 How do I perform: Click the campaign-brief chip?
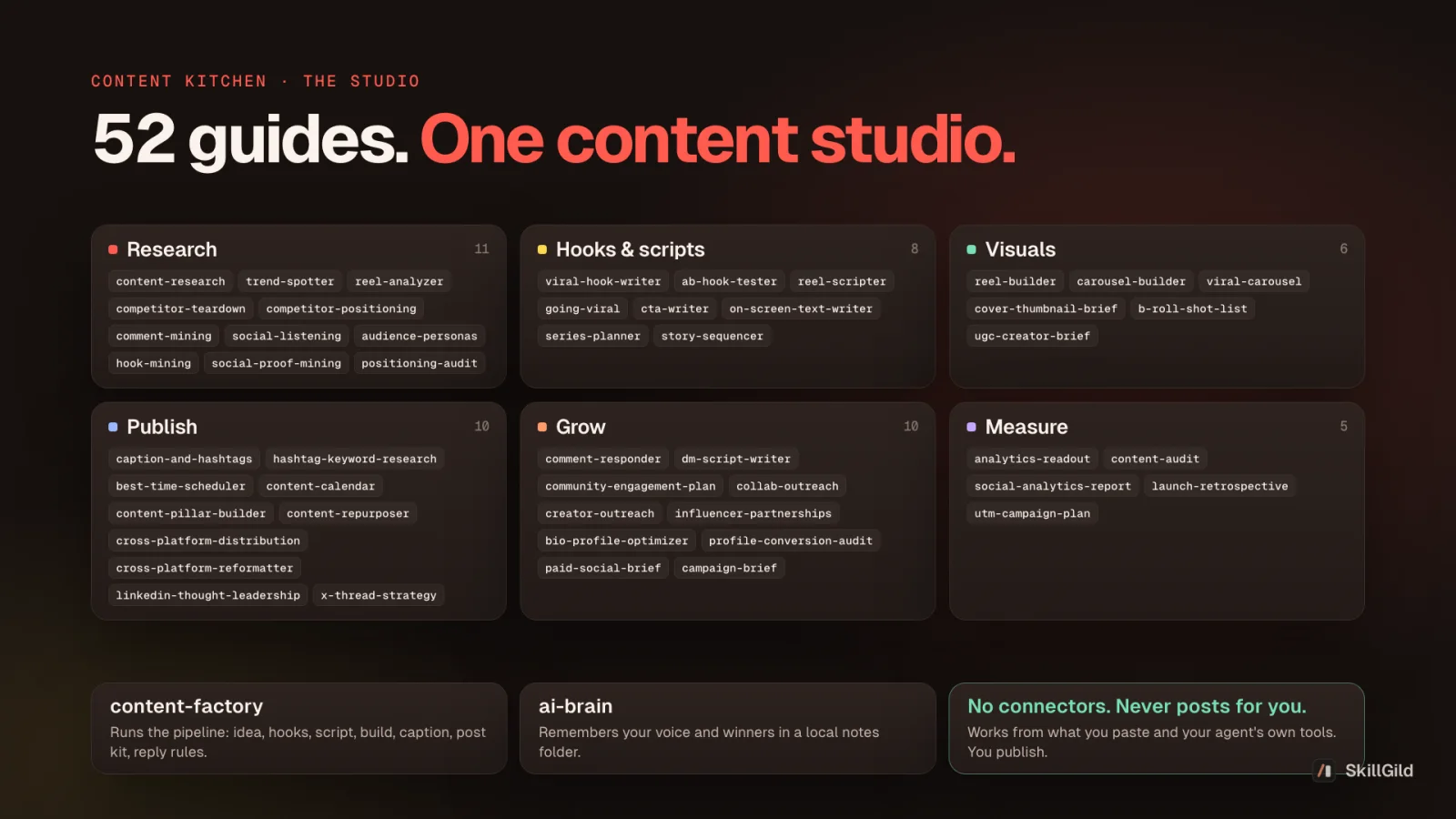[729, 568]
